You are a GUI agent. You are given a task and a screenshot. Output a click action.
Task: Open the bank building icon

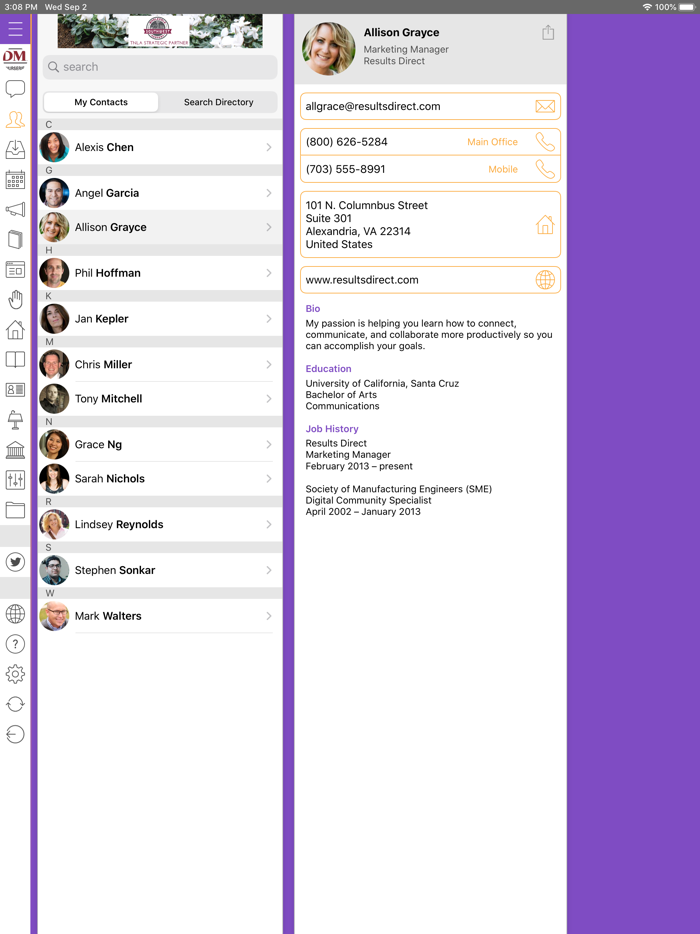pos(15,450)
